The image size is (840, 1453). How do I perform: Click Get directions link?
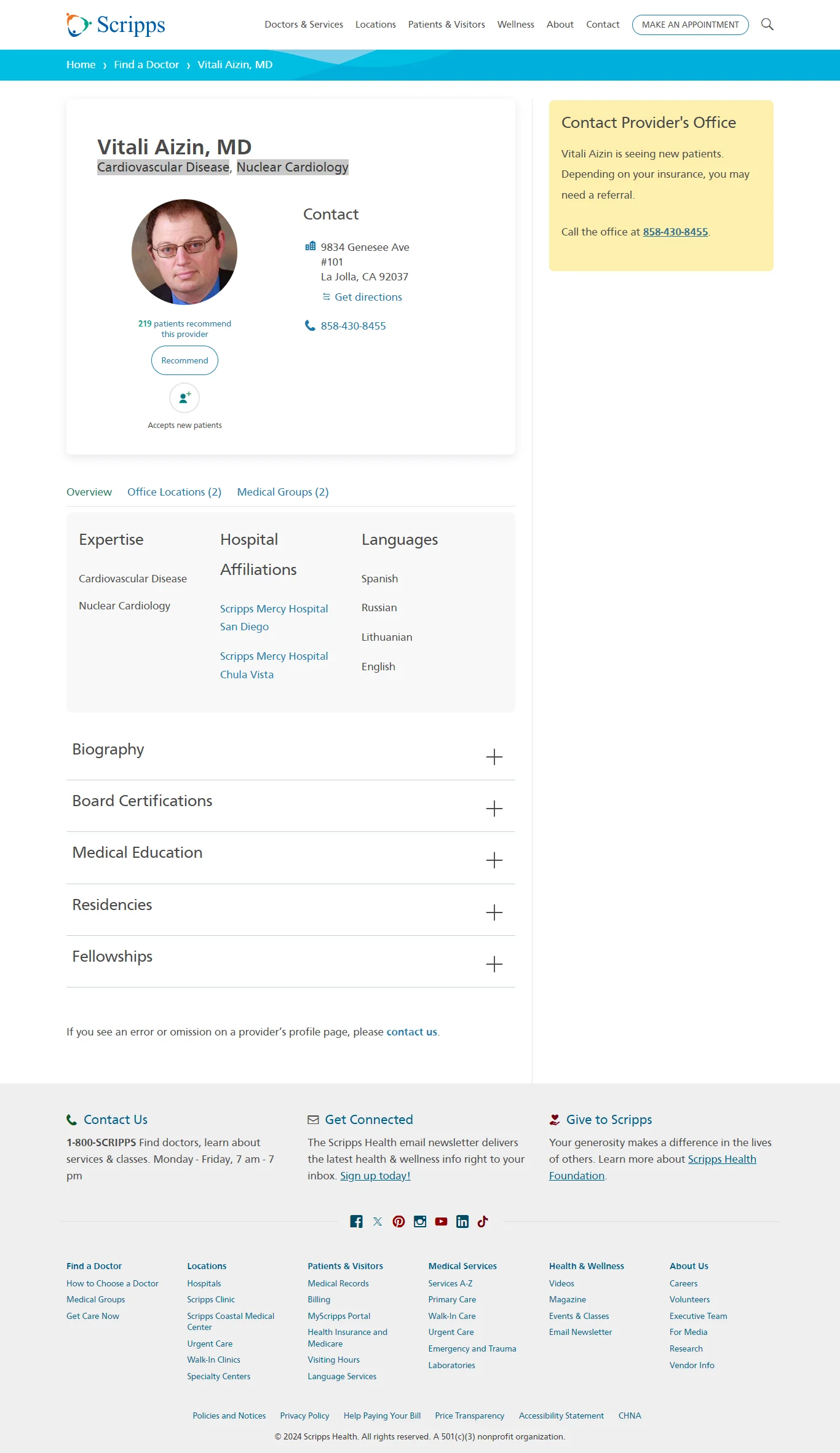point(368,297)
